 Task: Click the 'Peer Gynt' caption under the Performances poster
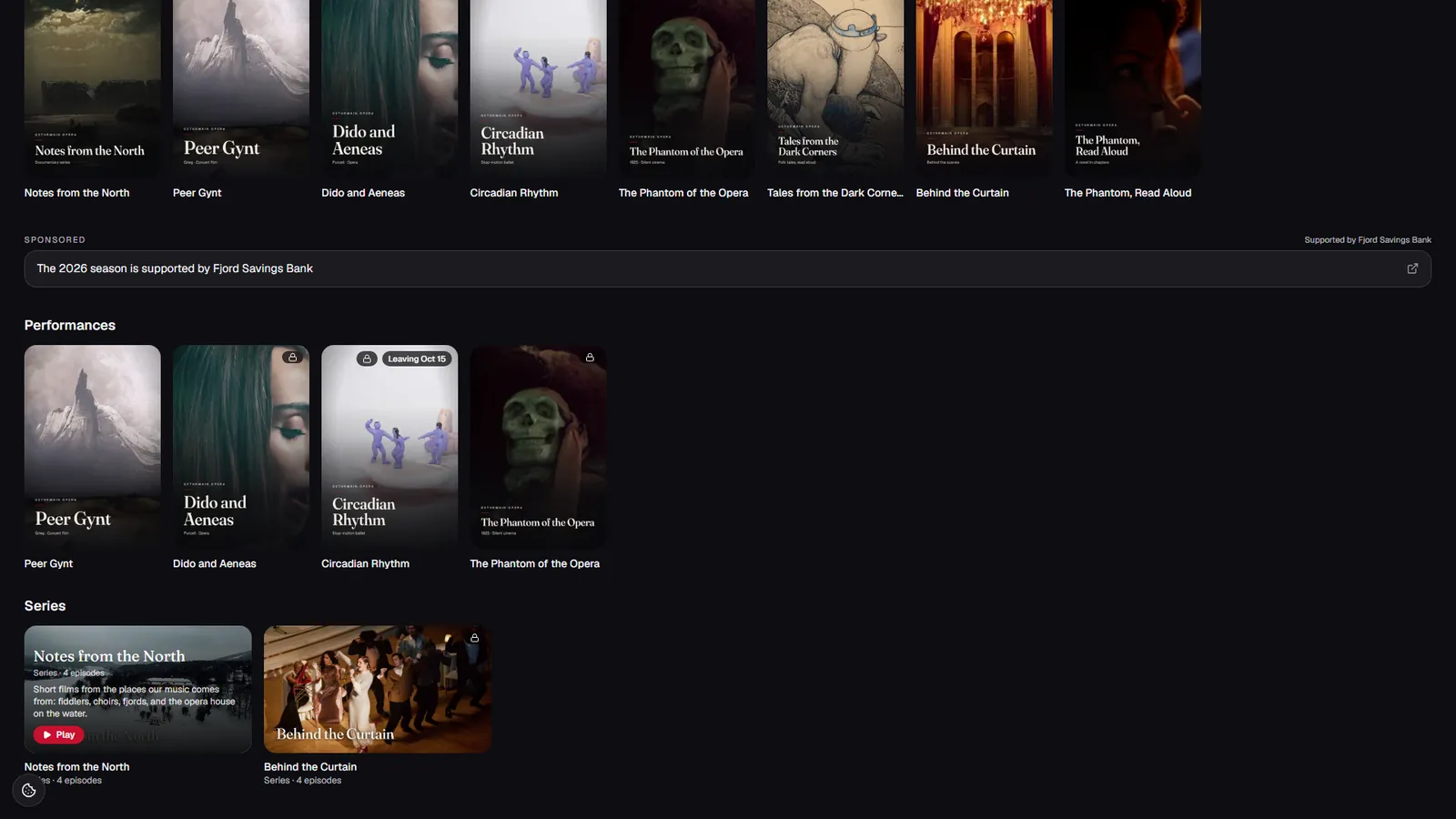[48, 564]
